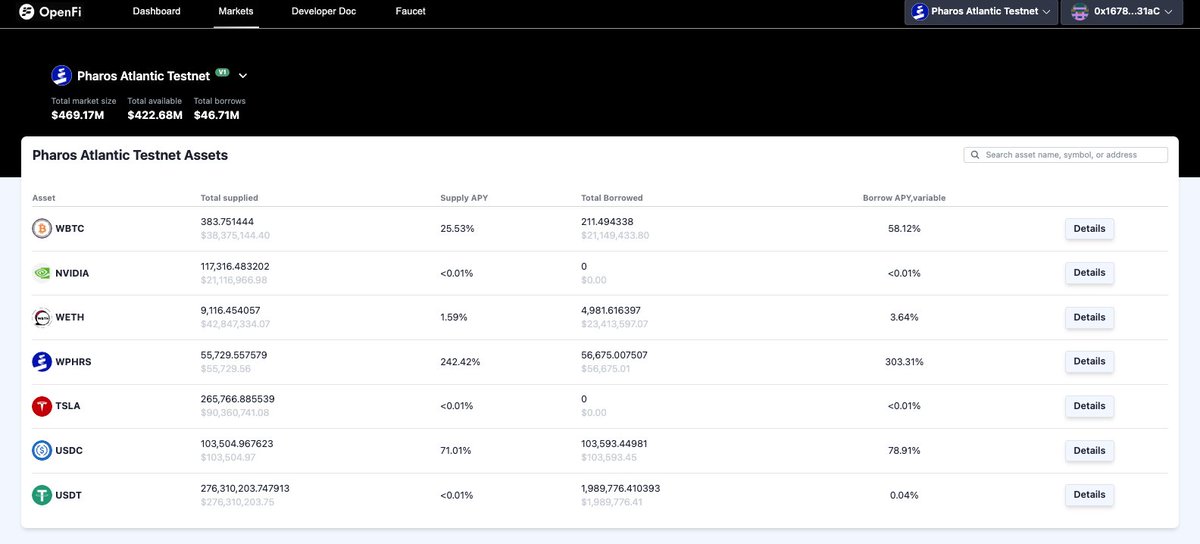Viewport: 1200px width, 544px height.
Task: Open the Faucet tab
Action: pyautogui.click(x=410, y=11)
